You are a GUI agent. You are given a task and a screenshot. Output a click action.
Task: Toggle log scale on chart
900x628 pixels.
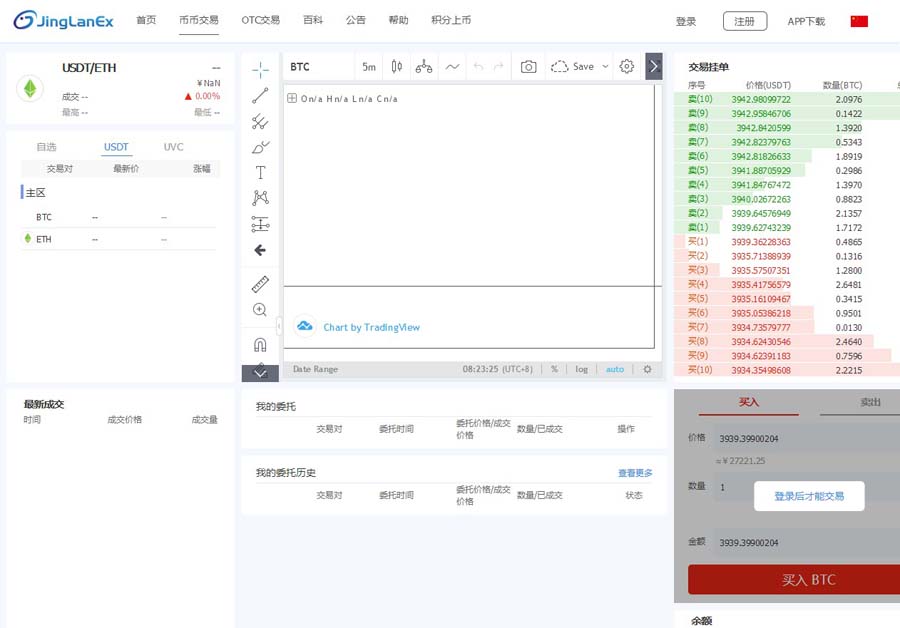coord(582,369)
